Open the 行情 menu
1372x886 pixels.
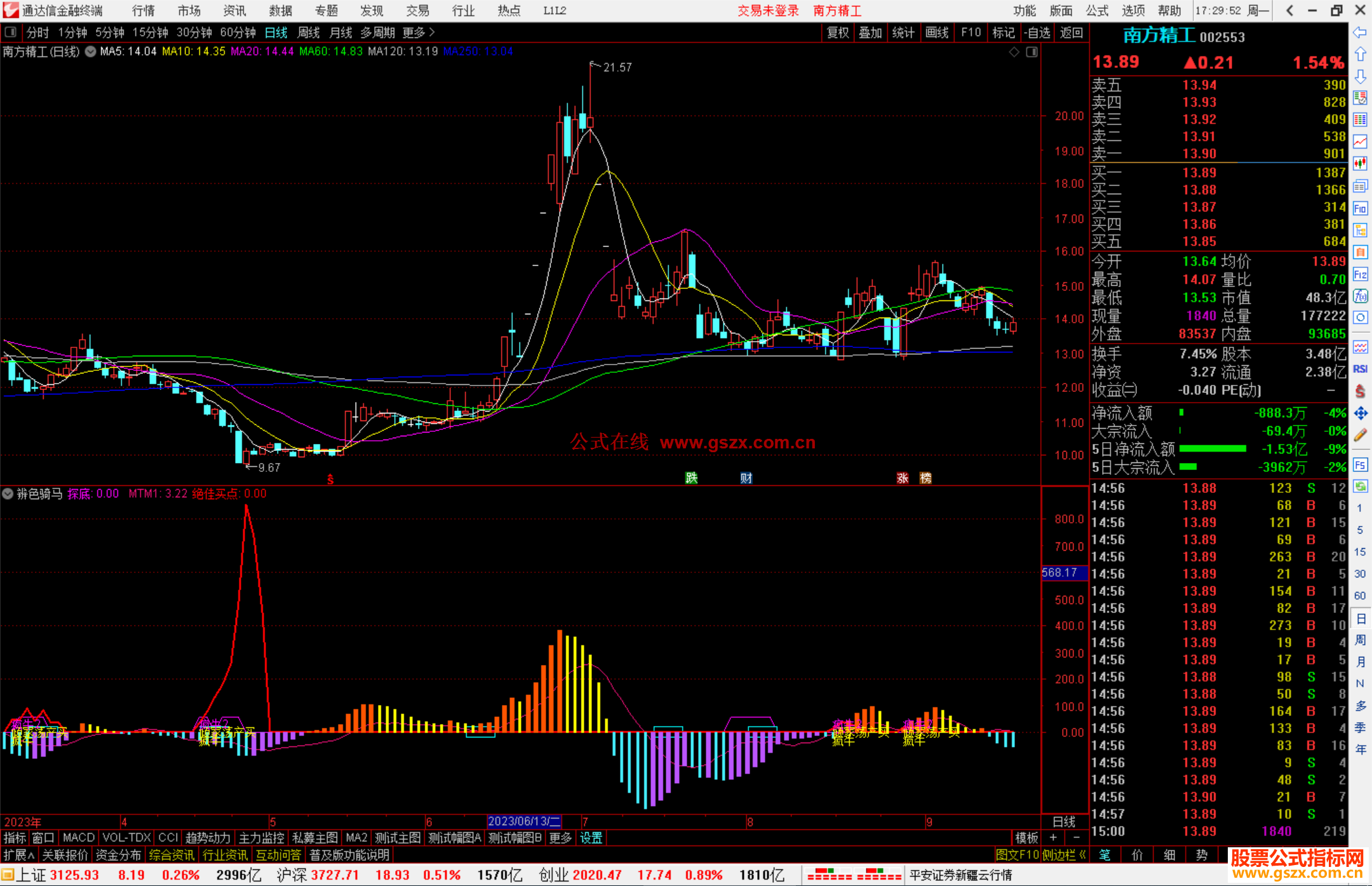click(x=143, y=11)
